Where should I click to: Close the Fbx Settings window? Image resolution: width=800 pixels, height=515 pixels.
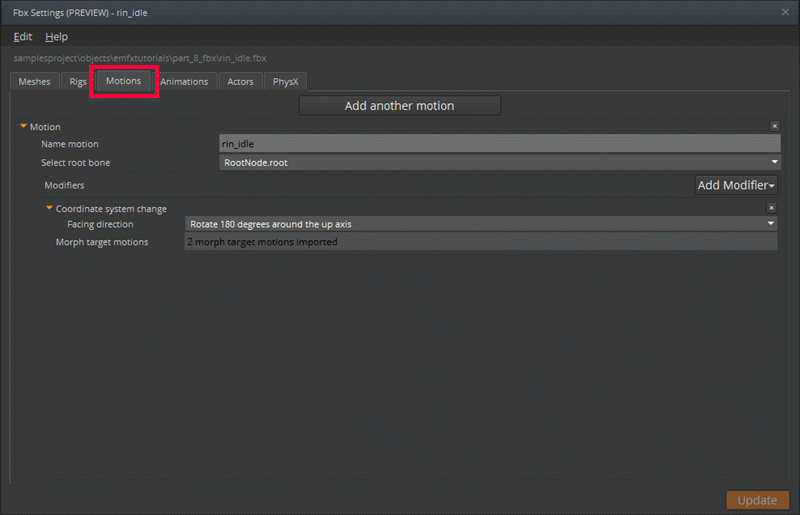pyautogui.click(x=785, y=11)
